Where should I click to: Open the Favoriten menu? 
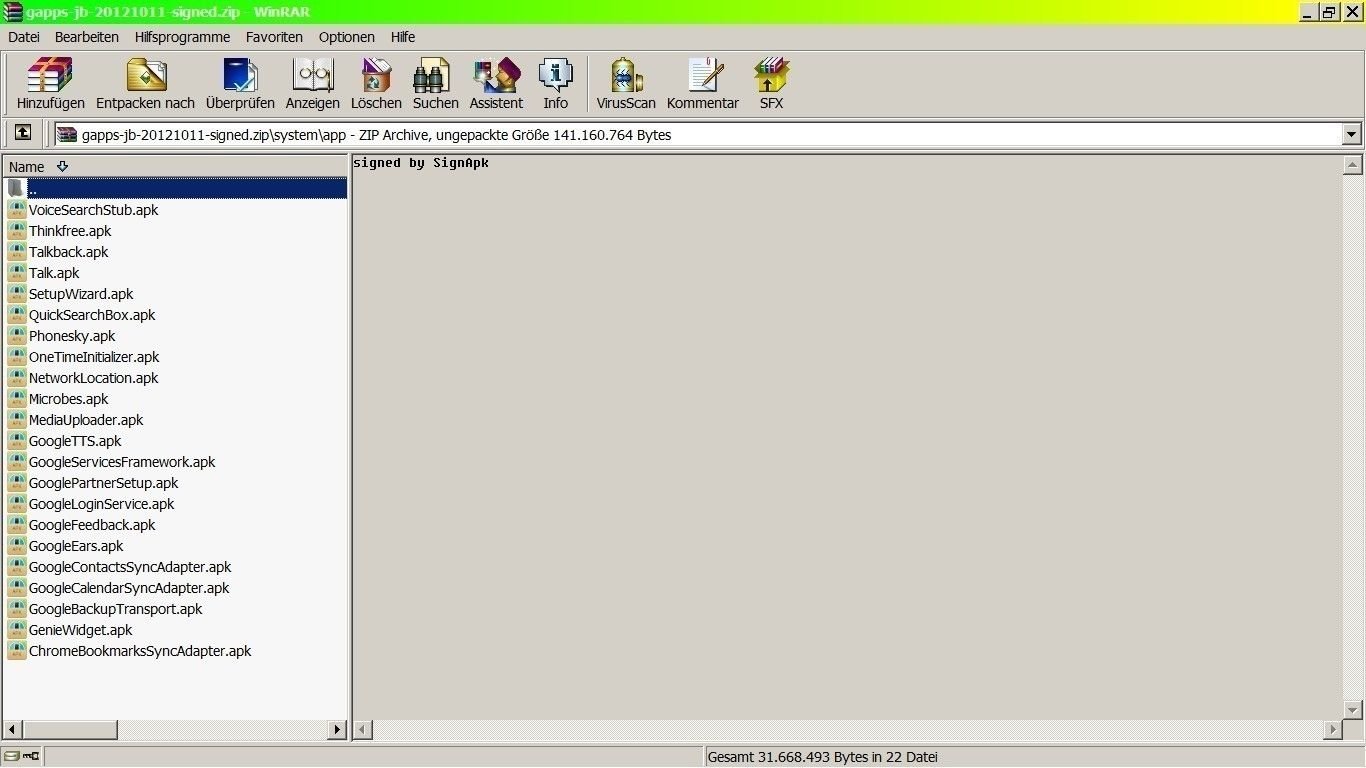point(274,37)
